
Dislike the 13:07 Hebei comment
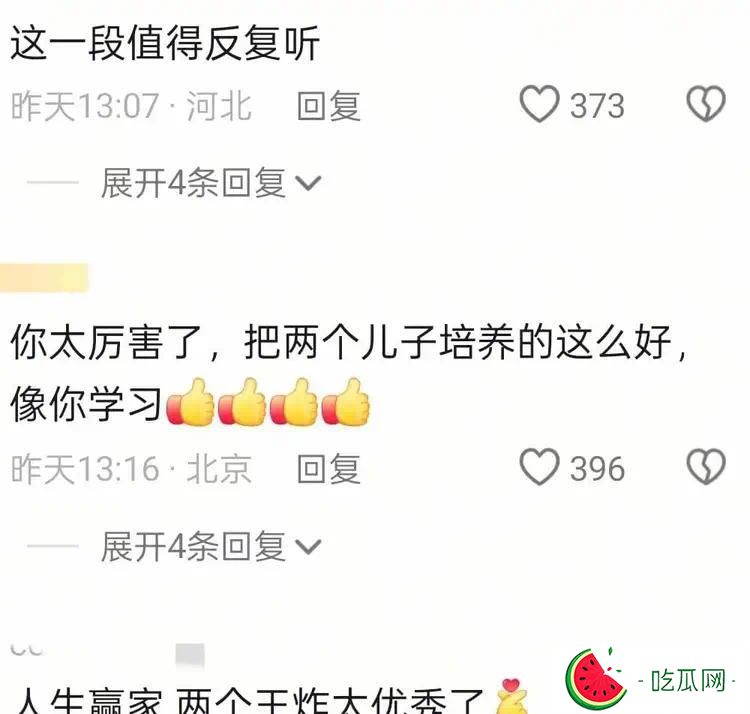(706, 104)
